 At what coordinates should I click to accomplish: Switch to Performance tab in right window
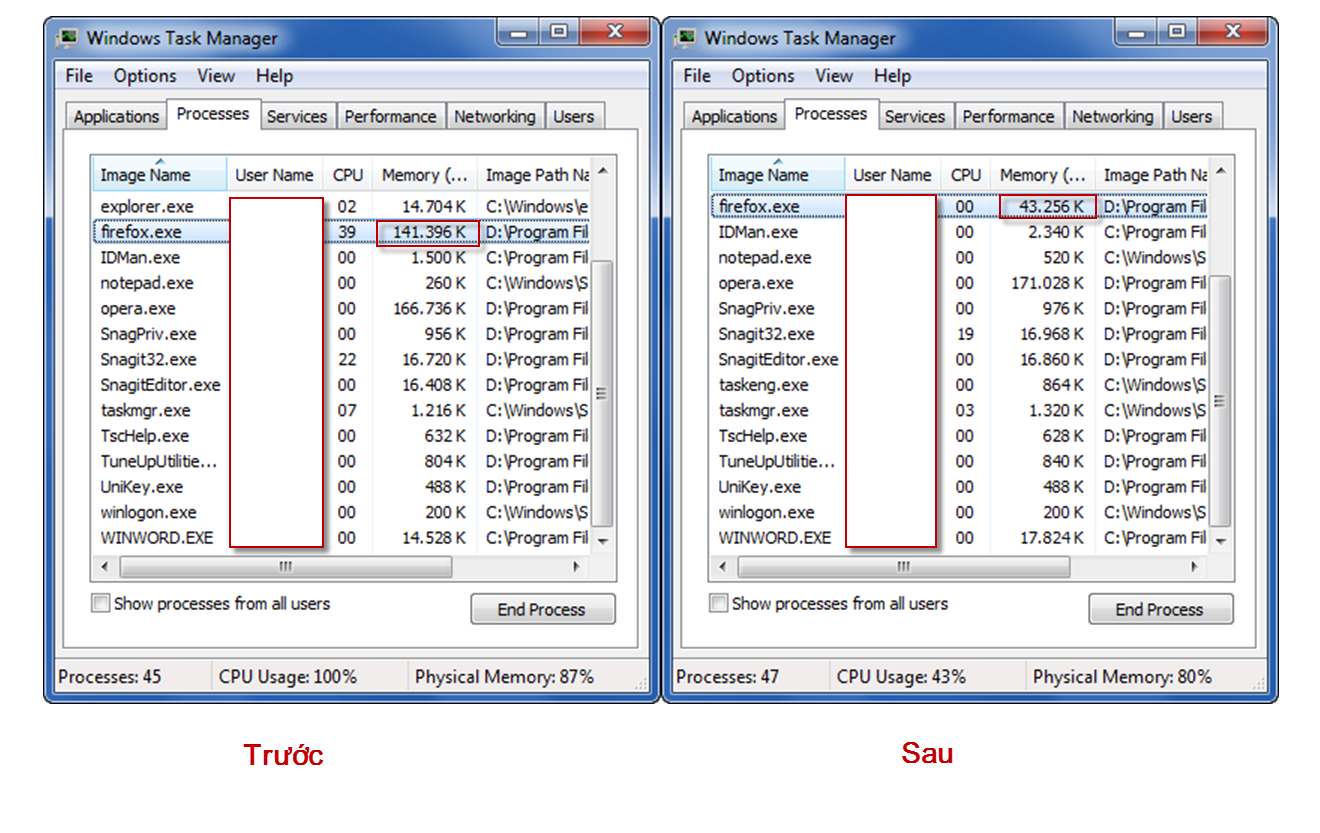click(1009, 117)
